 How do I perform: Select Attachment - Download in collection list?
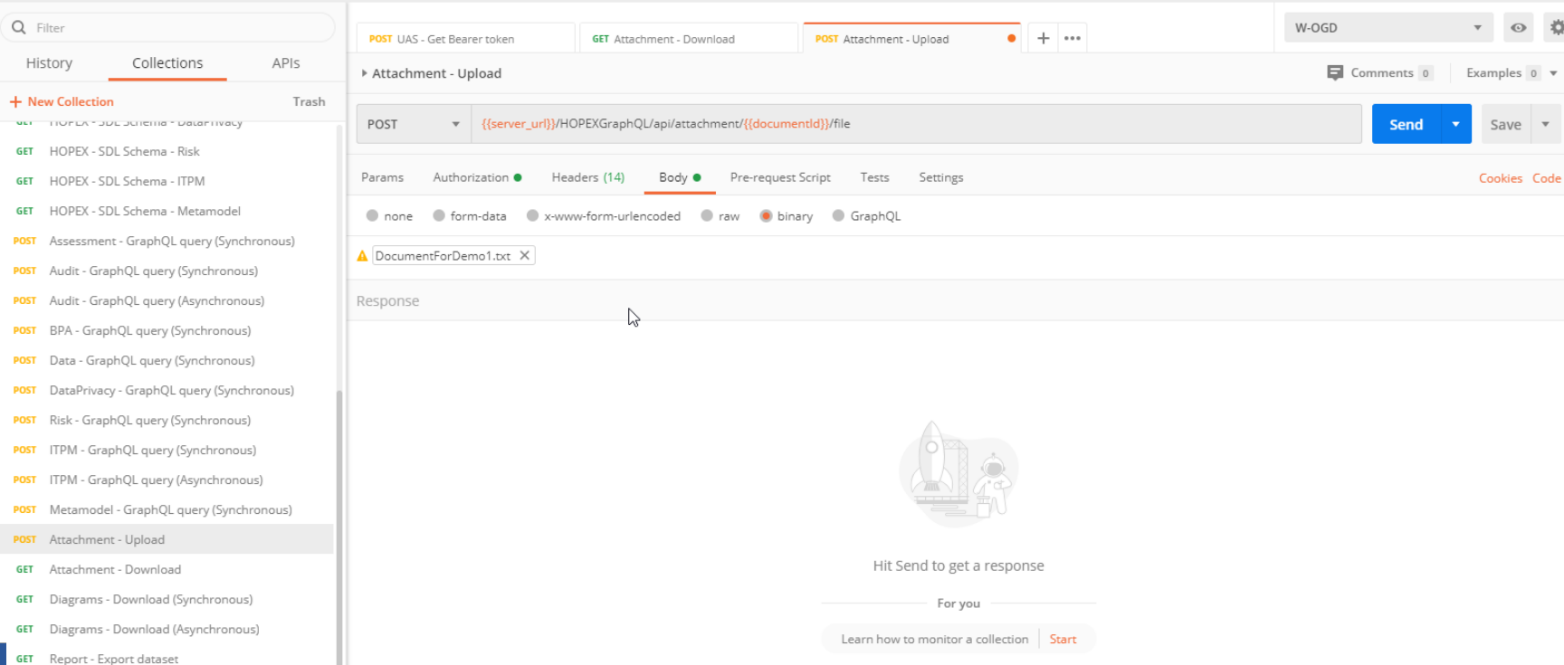point(115,569)
